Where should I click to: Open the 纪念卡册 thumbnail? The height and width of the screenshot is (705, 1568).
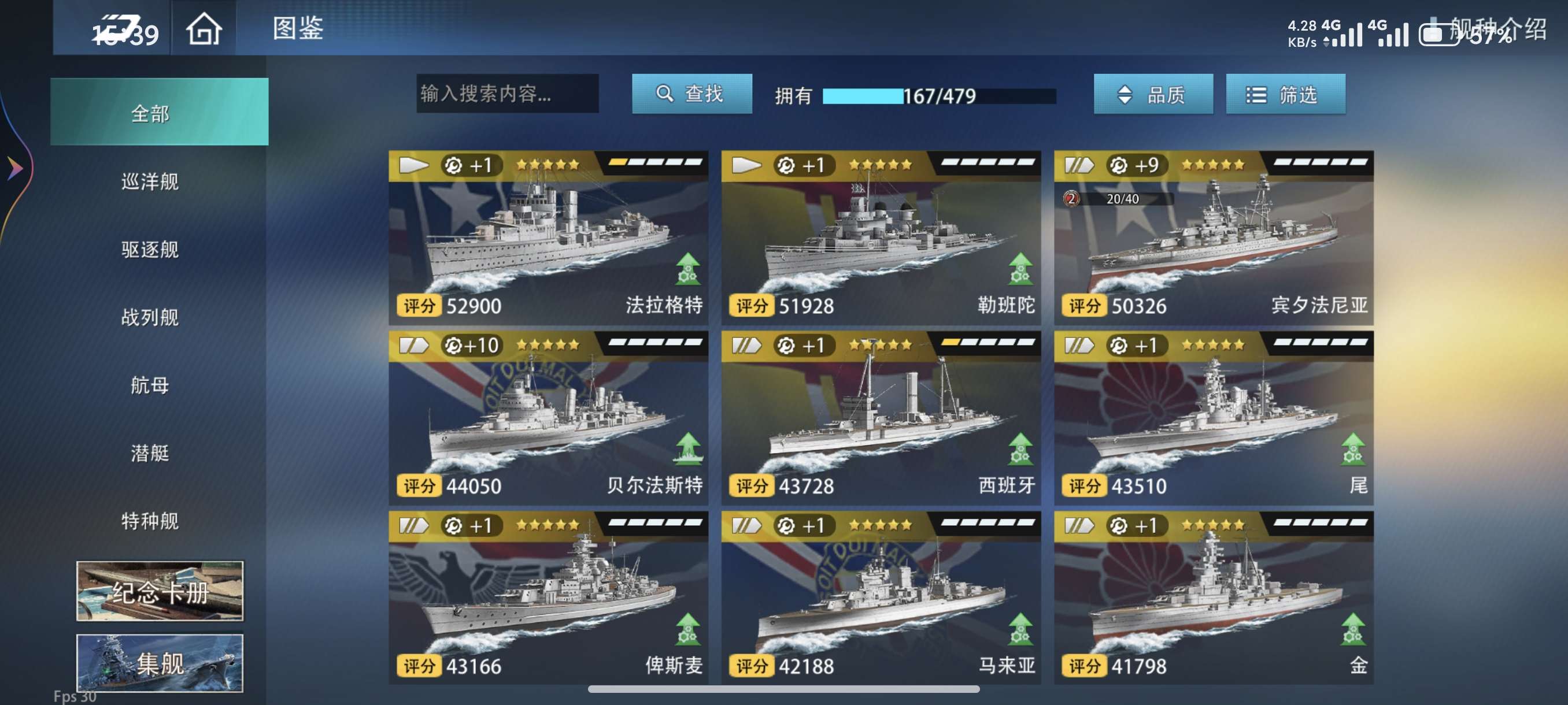click(160, 591)
